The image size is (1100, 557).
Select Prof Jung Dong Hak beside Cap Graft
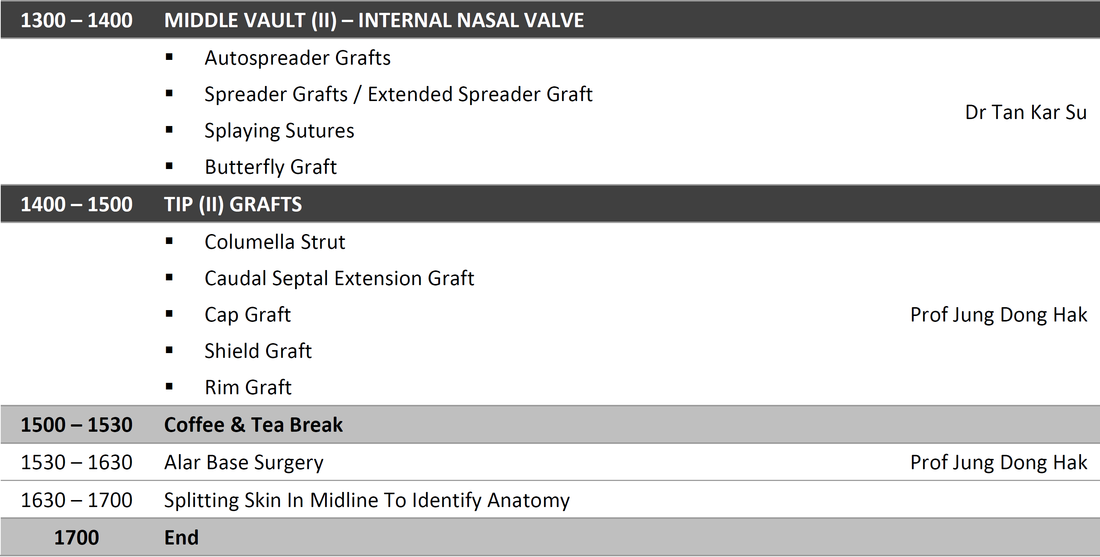(998, 315)
